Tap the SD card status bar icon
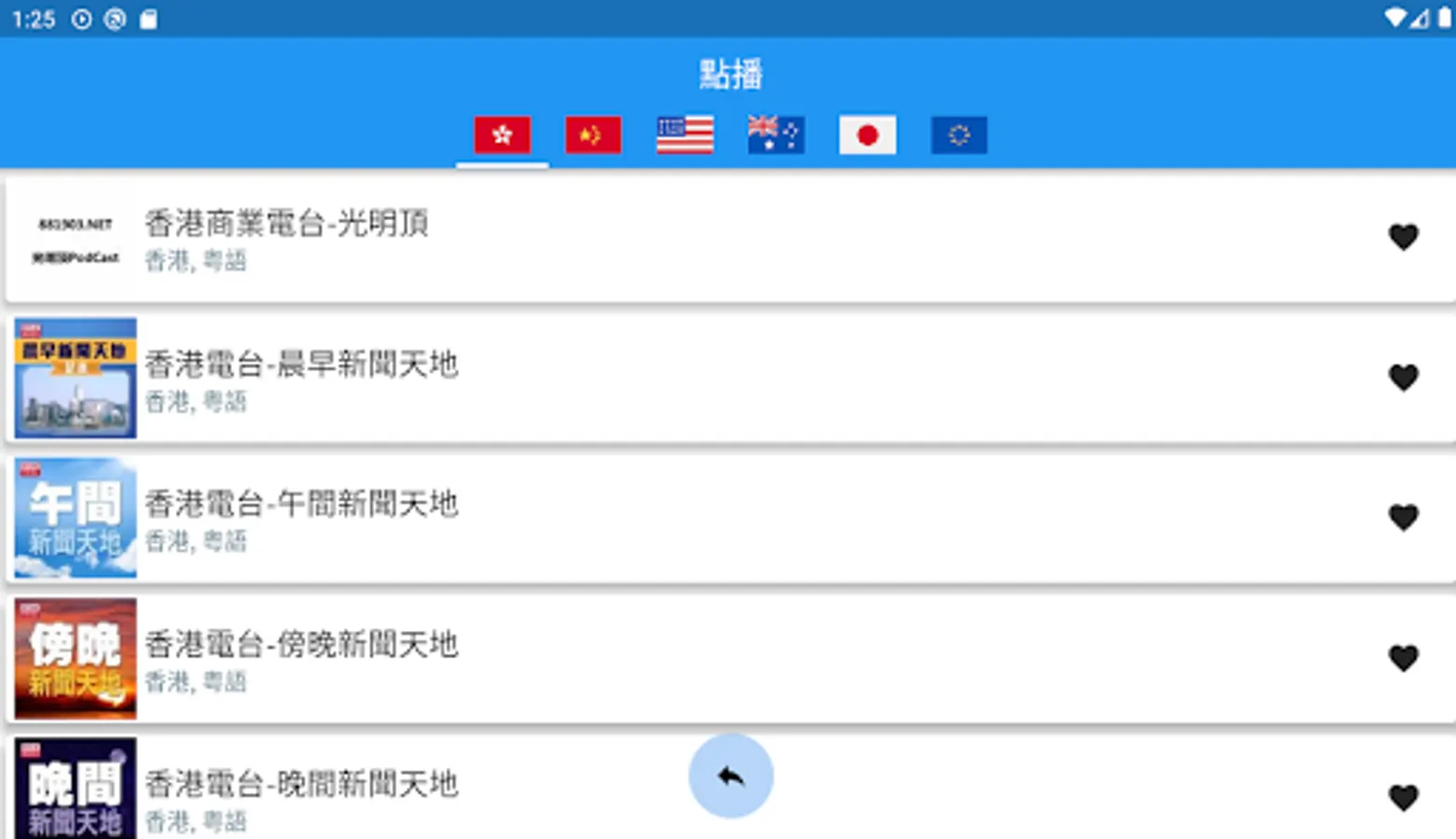Viewport: 1456px width, 839px height. coord(148,20)
